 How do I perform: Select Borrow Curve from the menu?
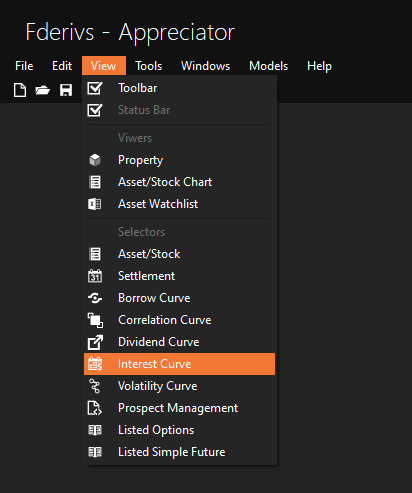179,298
